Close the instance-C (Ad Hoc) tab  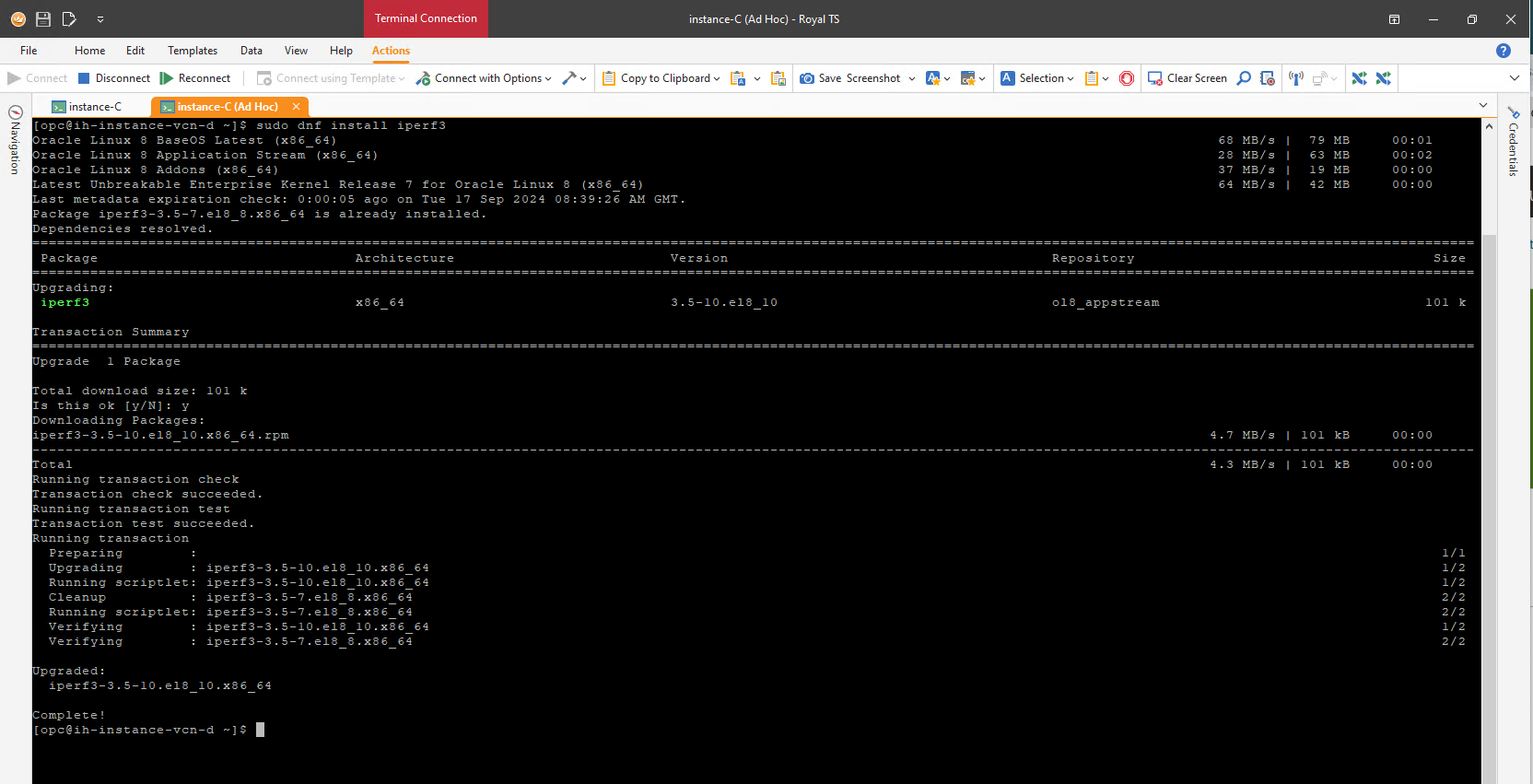296,107
